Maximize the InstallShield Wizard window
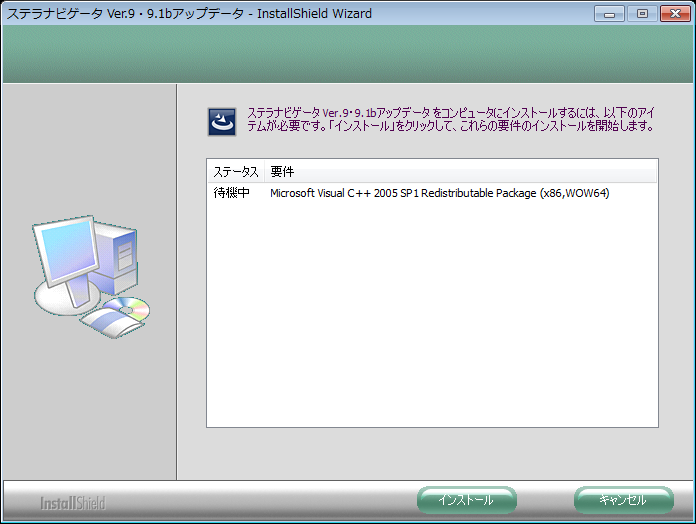 pos(642,14)
